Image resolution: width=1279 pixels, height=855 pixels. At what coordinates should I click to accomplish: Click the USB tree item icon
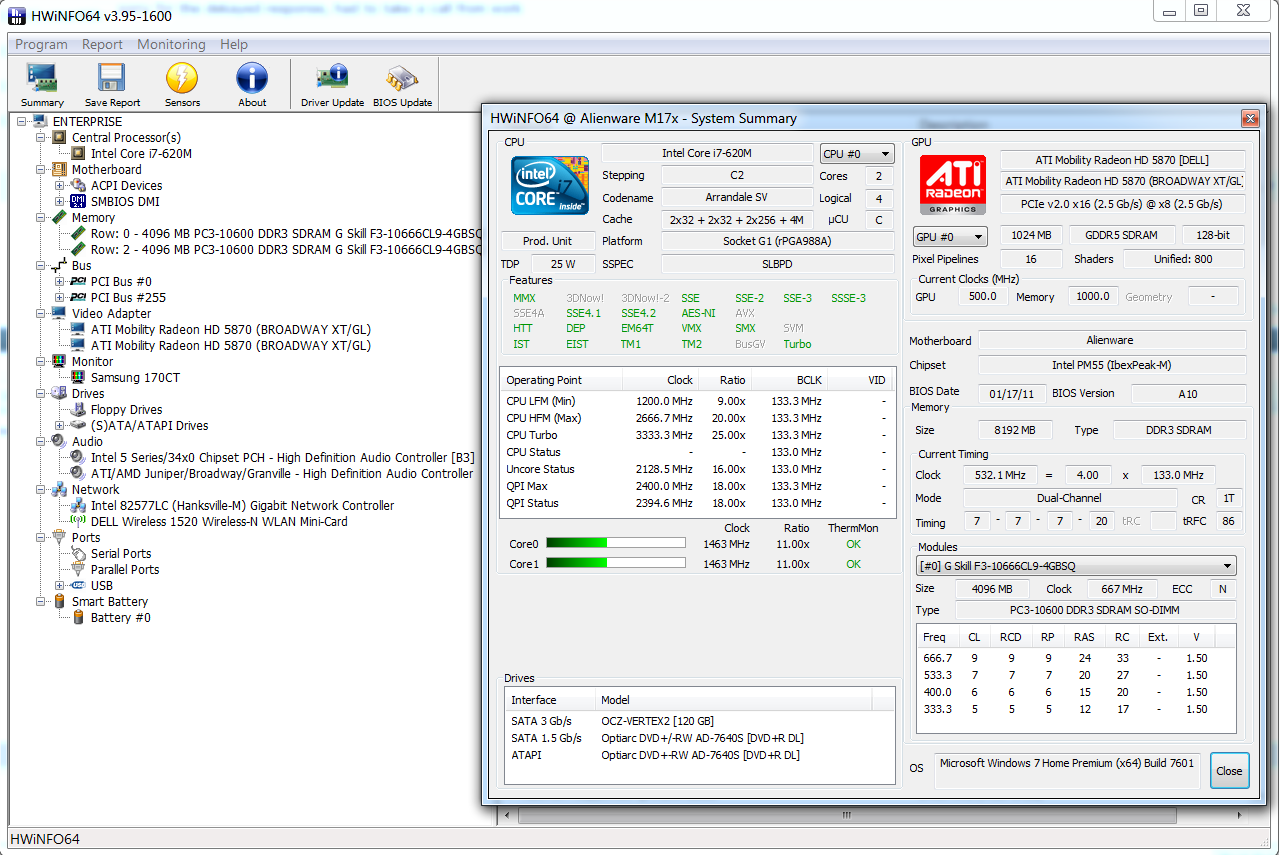click(78, 585)
